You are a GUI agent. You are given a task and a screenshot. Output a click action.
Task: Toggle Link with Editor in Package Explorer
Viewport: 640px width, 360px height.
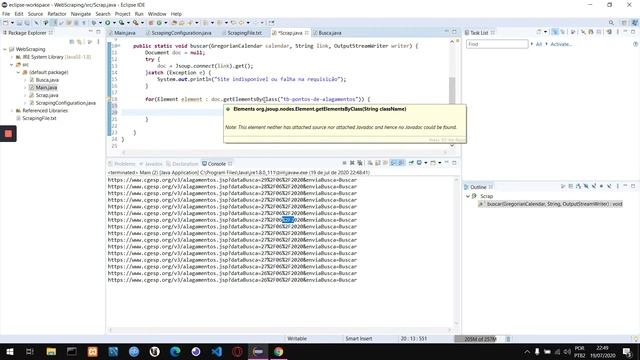click(x=79, y=42)
